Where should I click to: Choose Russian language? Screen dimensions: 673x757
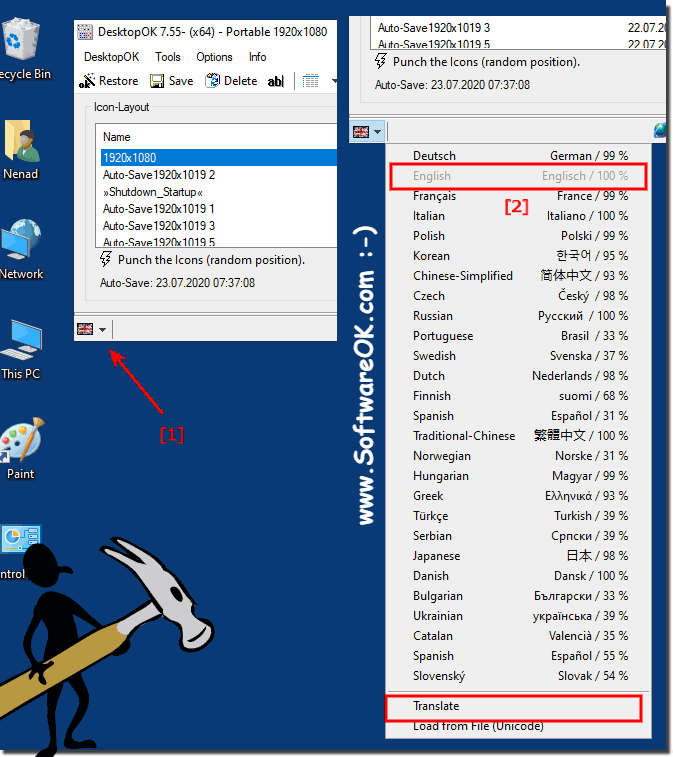(x=519, y=316)
